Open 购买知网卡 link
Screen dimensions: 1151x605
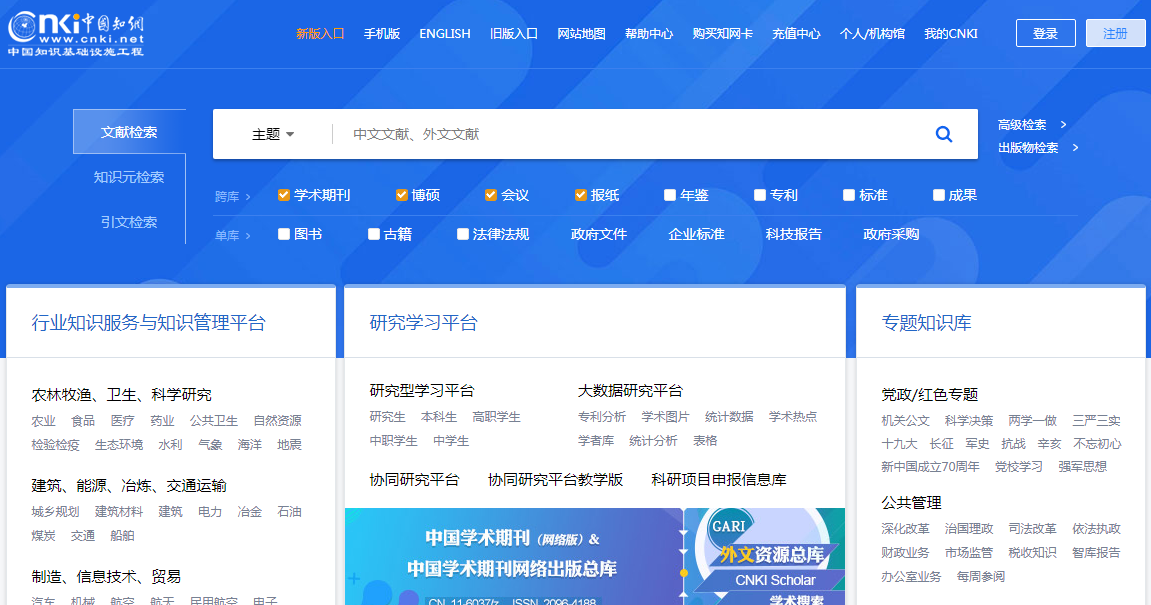pyautogui.click(x=722, y=34)
